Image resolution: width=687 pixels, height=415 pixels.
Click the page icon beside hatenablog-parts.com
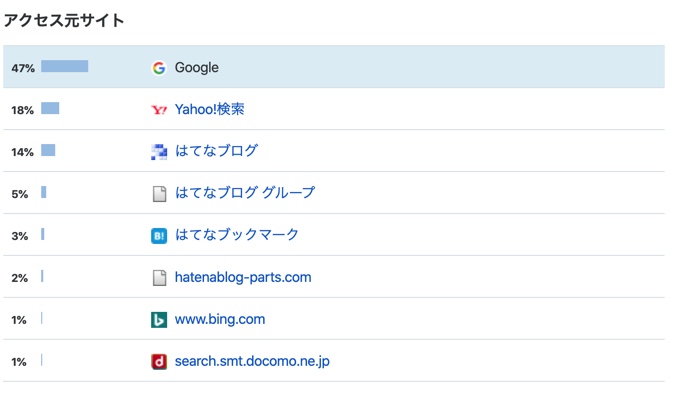pos(159,277)
